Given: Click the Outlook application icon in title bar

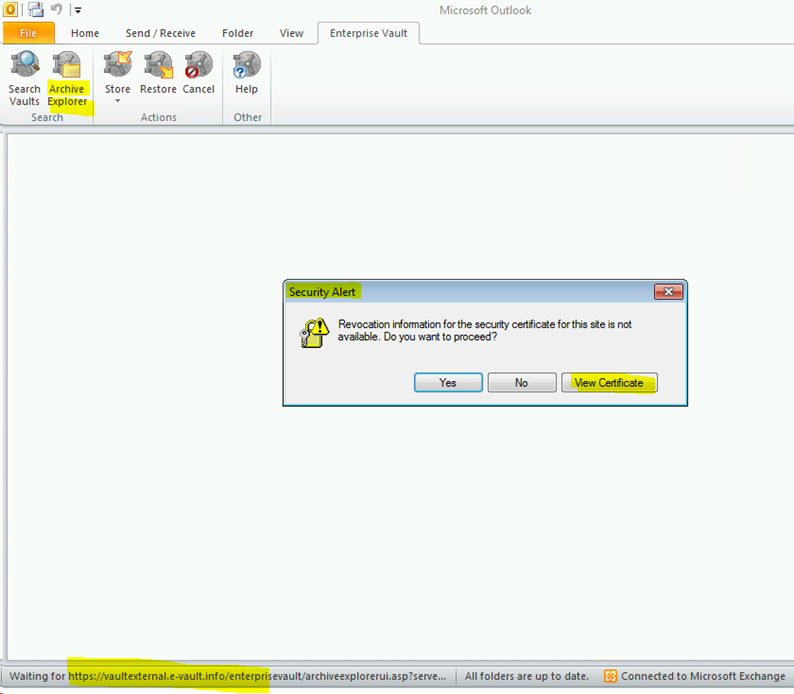Looking at the screenshot, I should [11, 10].
